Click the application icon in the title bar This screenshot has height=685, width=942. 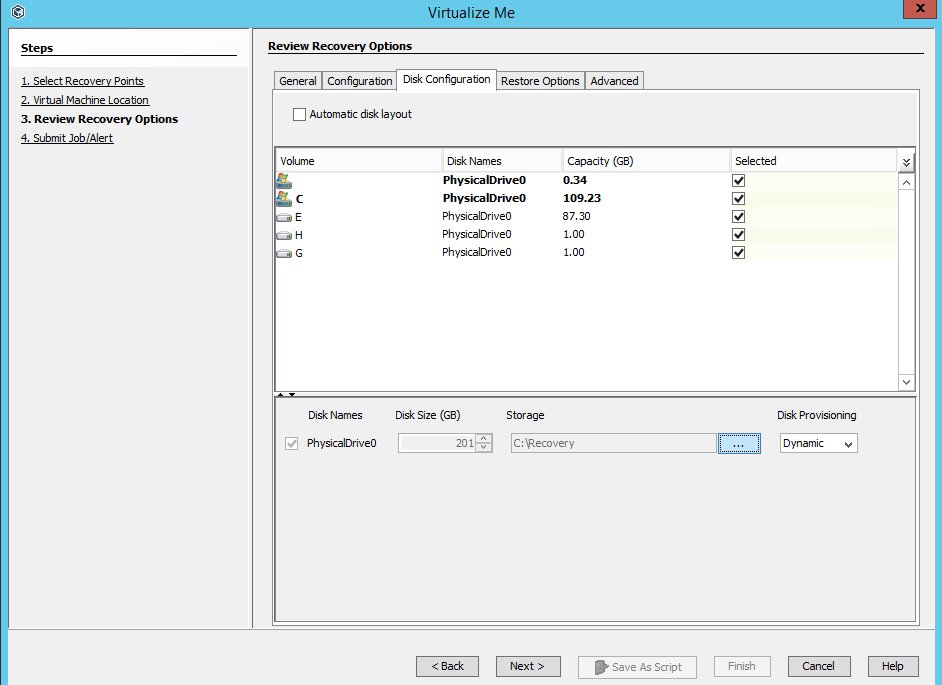pos(16,11)
